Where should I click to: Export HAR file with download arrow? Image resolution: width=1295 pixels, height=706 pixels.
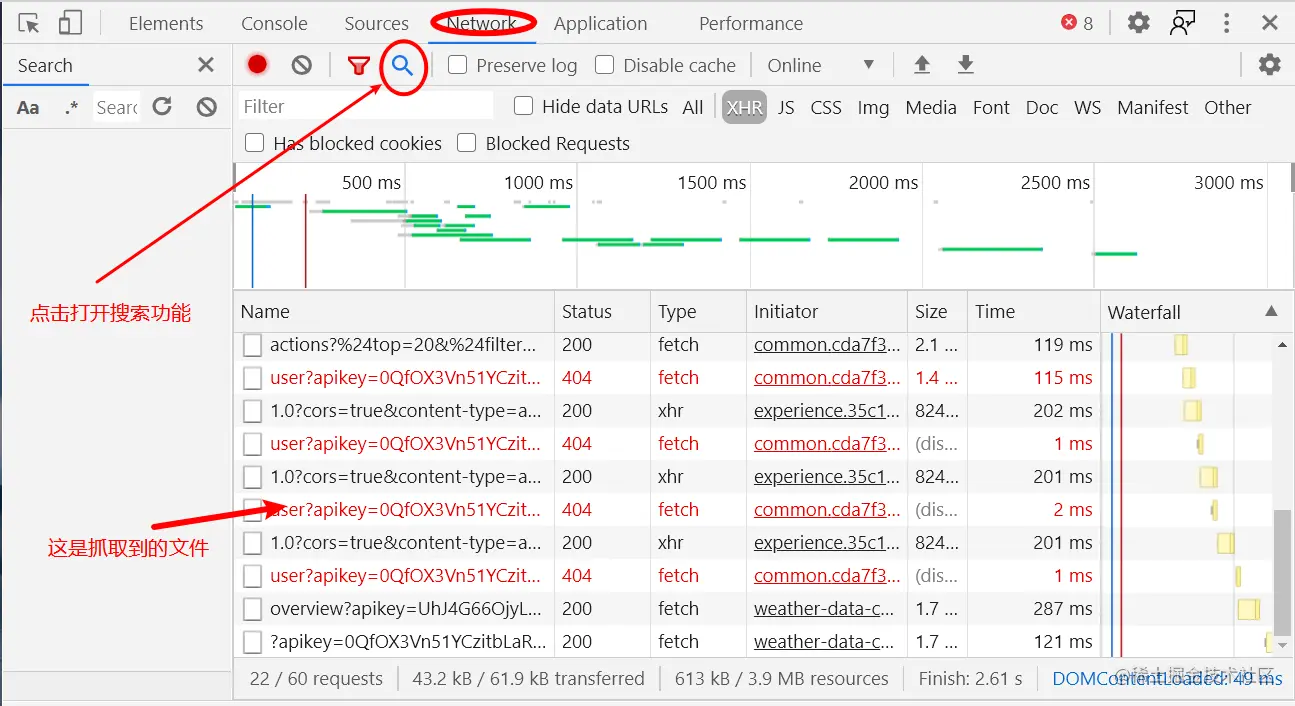965,65
